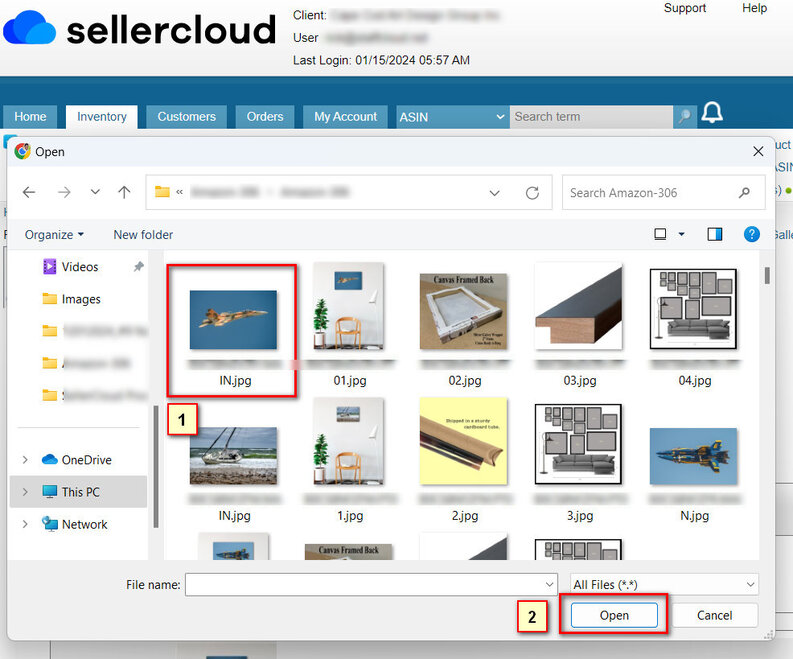Toggle the preview pane icon
This screenshot has height=659, width=793.
715,234
